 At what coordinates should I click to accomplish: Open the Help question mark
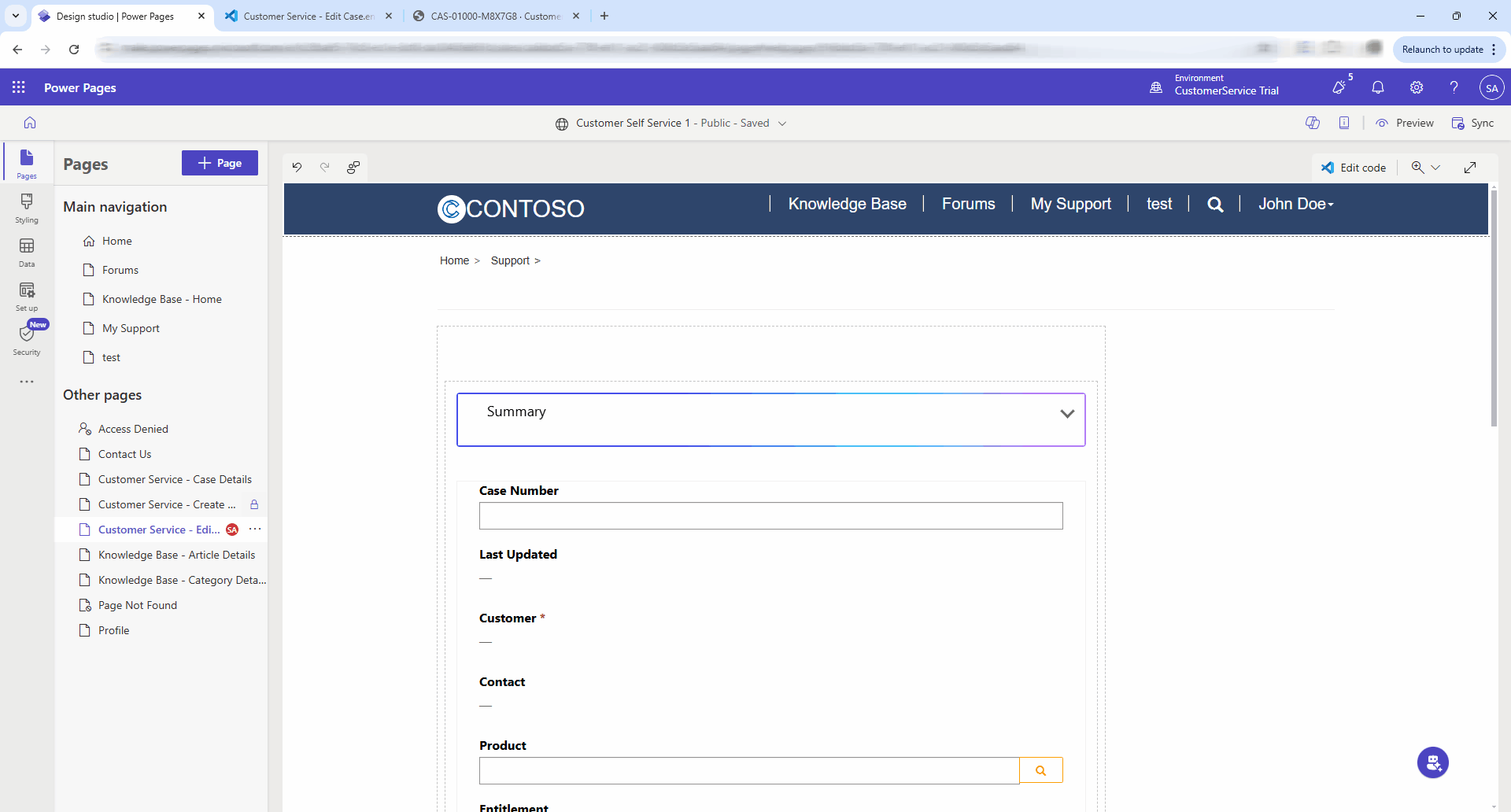tap(1454, 87)
